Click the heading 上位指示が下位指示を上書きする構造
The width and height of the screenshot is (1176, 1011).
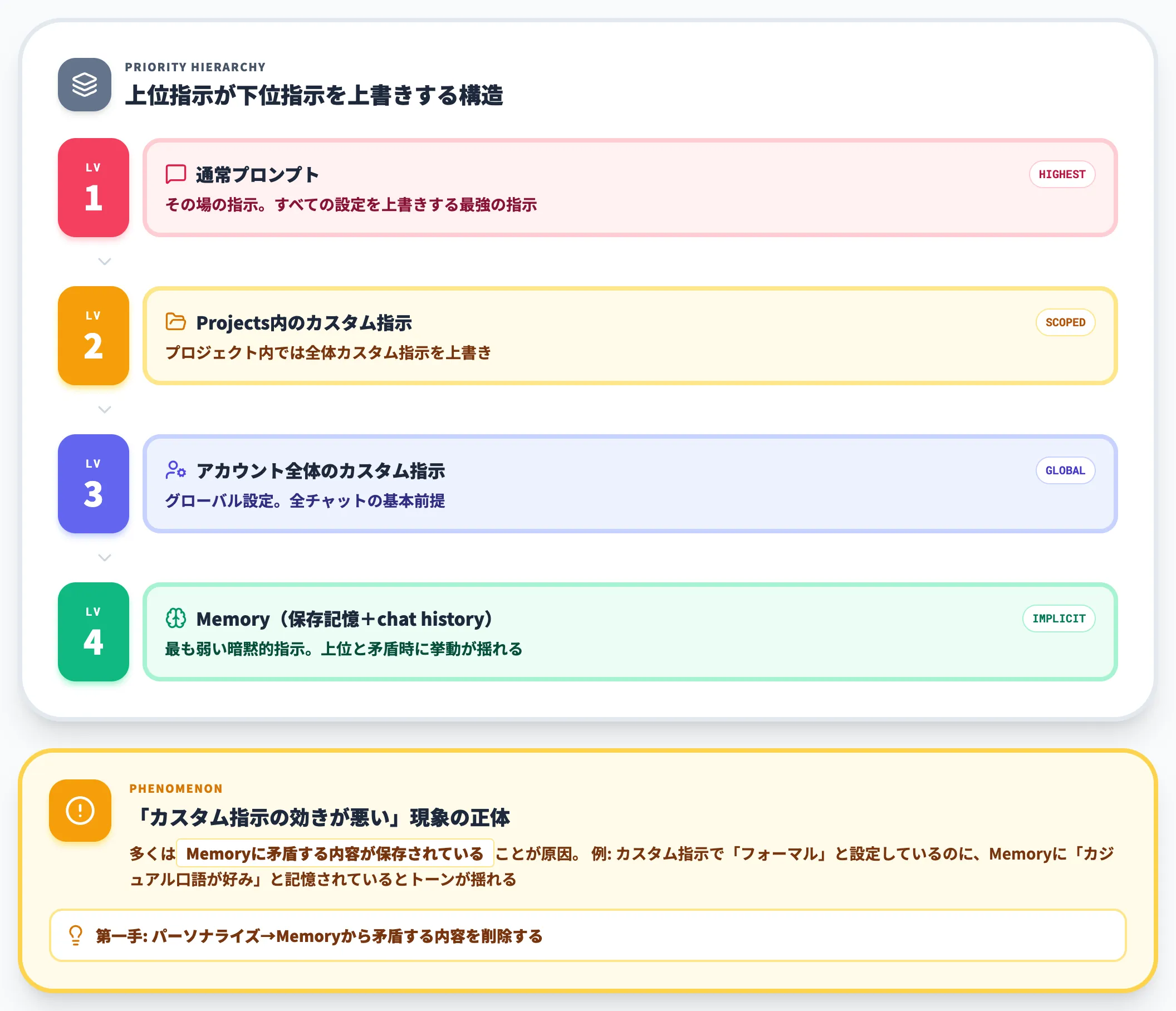click(314, 95)
